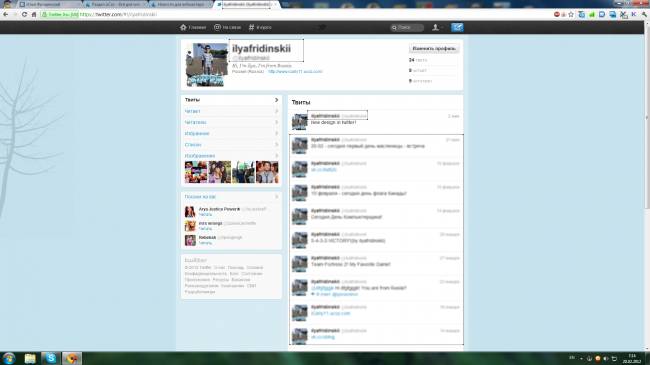Click the blue compose tweet icon
The width and height of the screenshot is (650, 365).
[x=457, y=27]
